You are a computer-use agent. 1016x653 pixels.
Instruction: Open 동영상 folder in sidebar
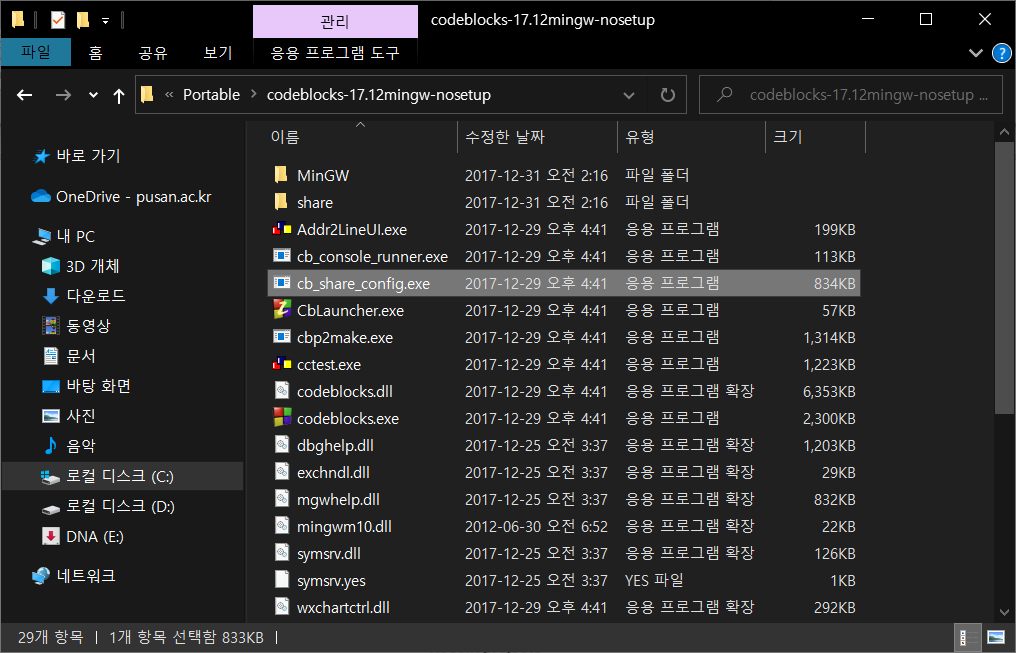pyautogui.click(x=76, y=326)
